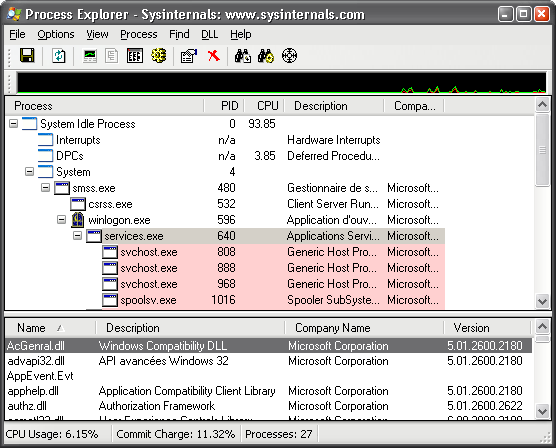556x448 pixels.
Task: Sort DLL list by Name header
Action: point(50,328)
